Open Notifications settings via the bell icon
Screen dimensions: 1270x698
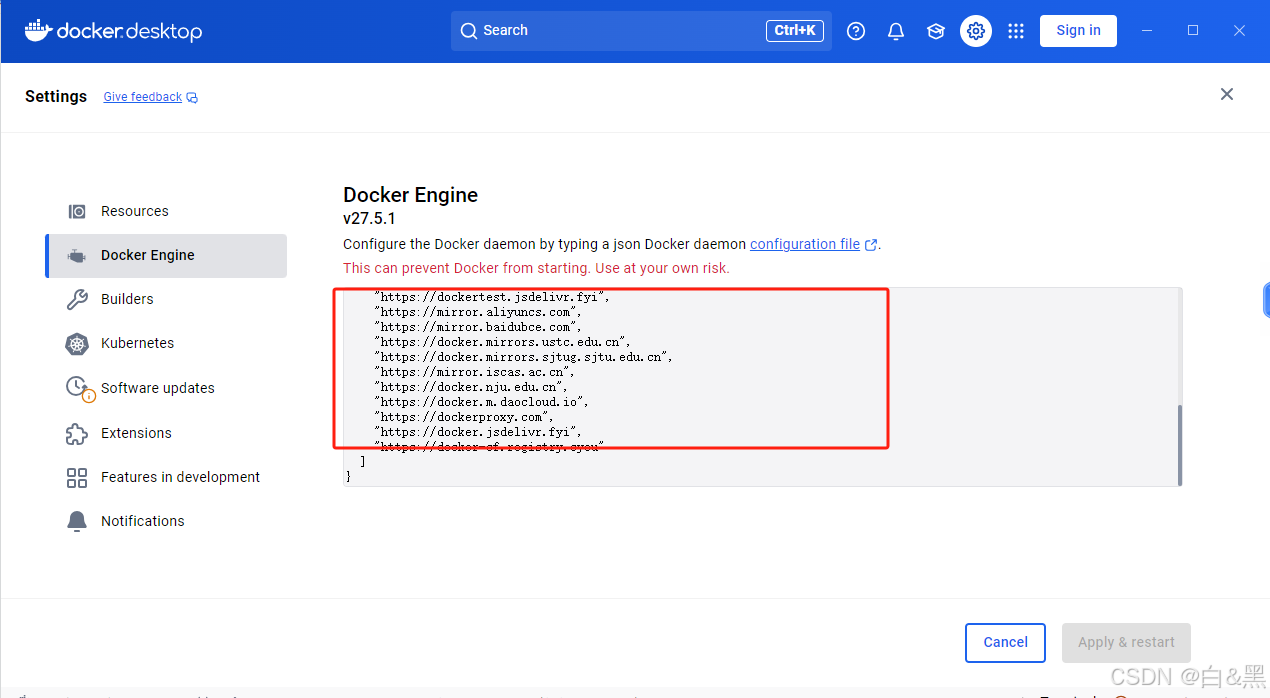[77, 520]
